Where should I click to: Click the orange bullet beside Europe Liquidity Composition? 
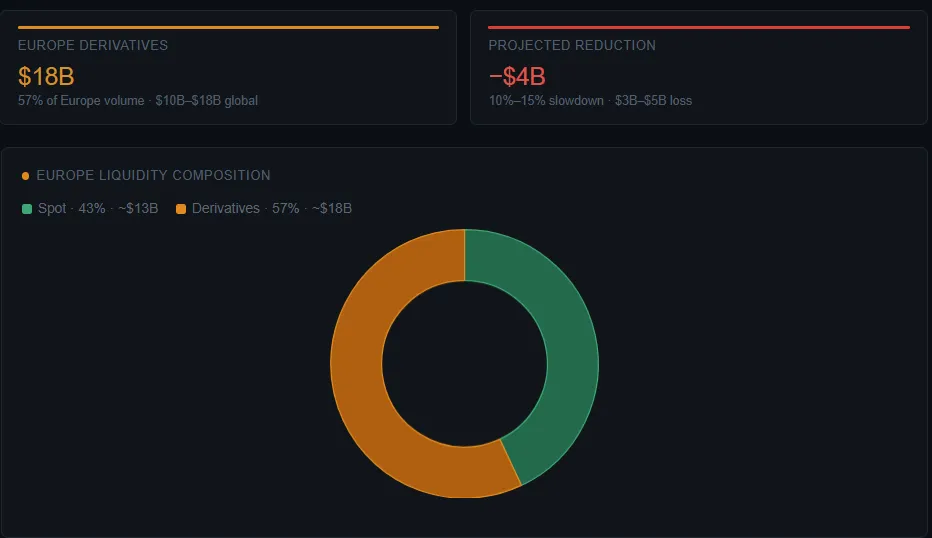25,176
